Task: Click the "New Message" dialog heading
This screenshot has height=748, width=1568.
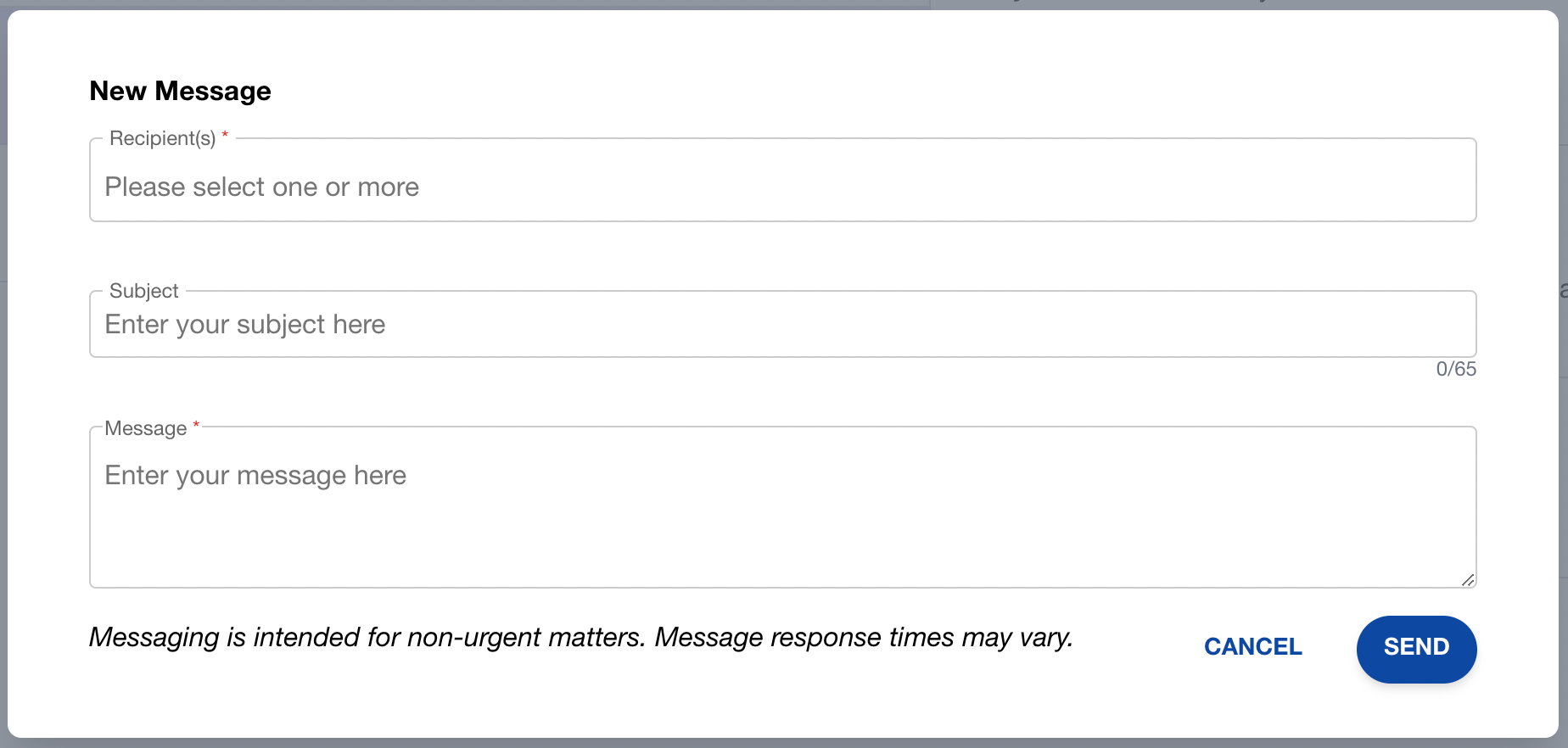Action: click(180, 91)
